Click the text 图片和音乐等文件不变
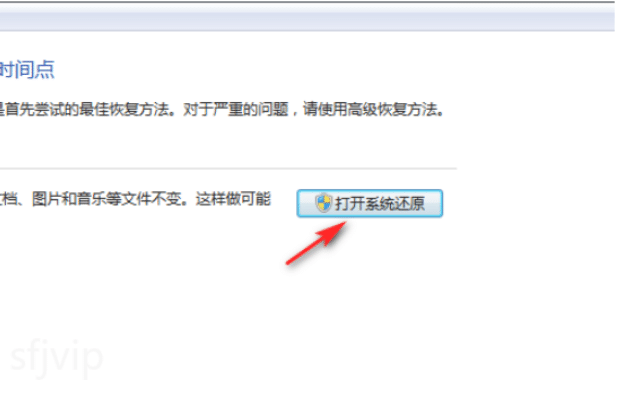This screenshot has width=620, height=400. click(x=107, y=199)
